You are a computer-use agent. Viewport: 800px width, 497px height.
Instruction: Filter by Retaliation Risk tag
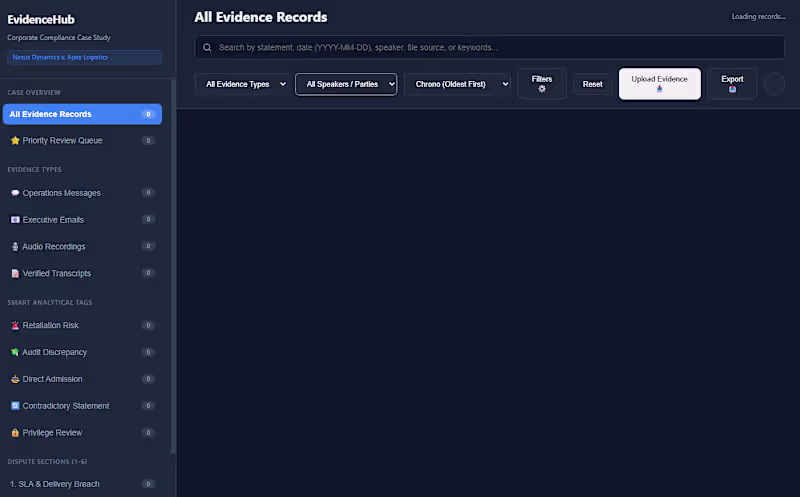82,325
